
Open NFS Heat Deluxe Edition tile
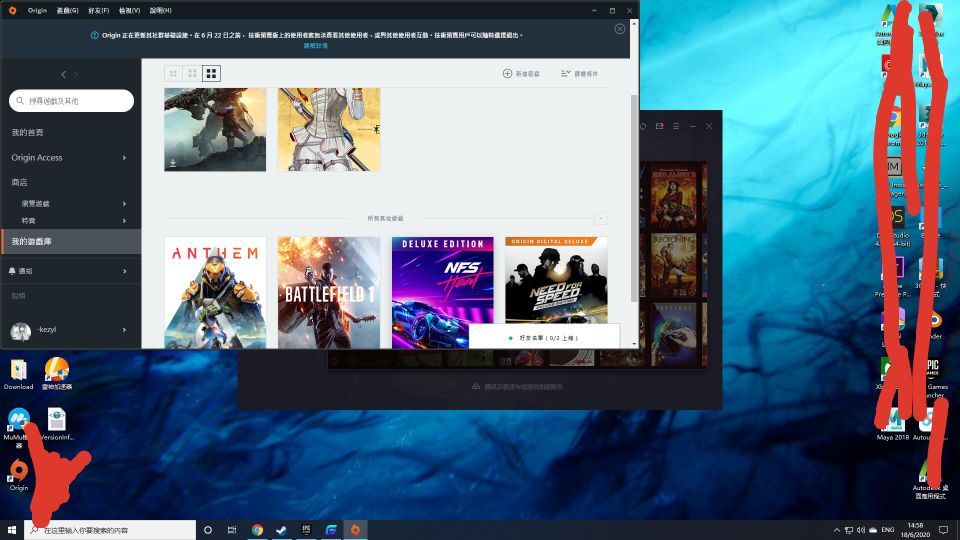[x=443, y=293]
